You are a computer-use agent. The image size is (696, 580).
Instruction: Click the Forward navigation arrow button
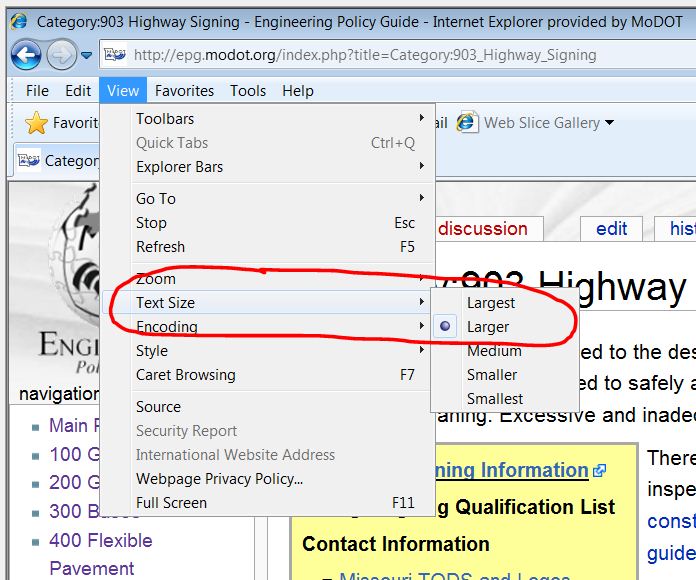pos(61,55)
